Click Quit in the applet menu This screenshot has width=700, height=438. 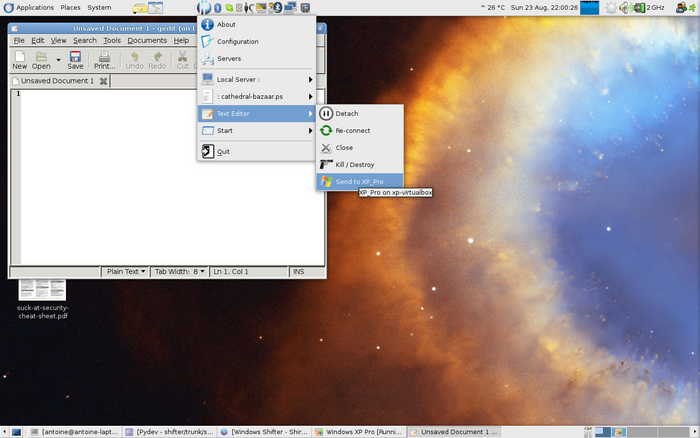223,151
